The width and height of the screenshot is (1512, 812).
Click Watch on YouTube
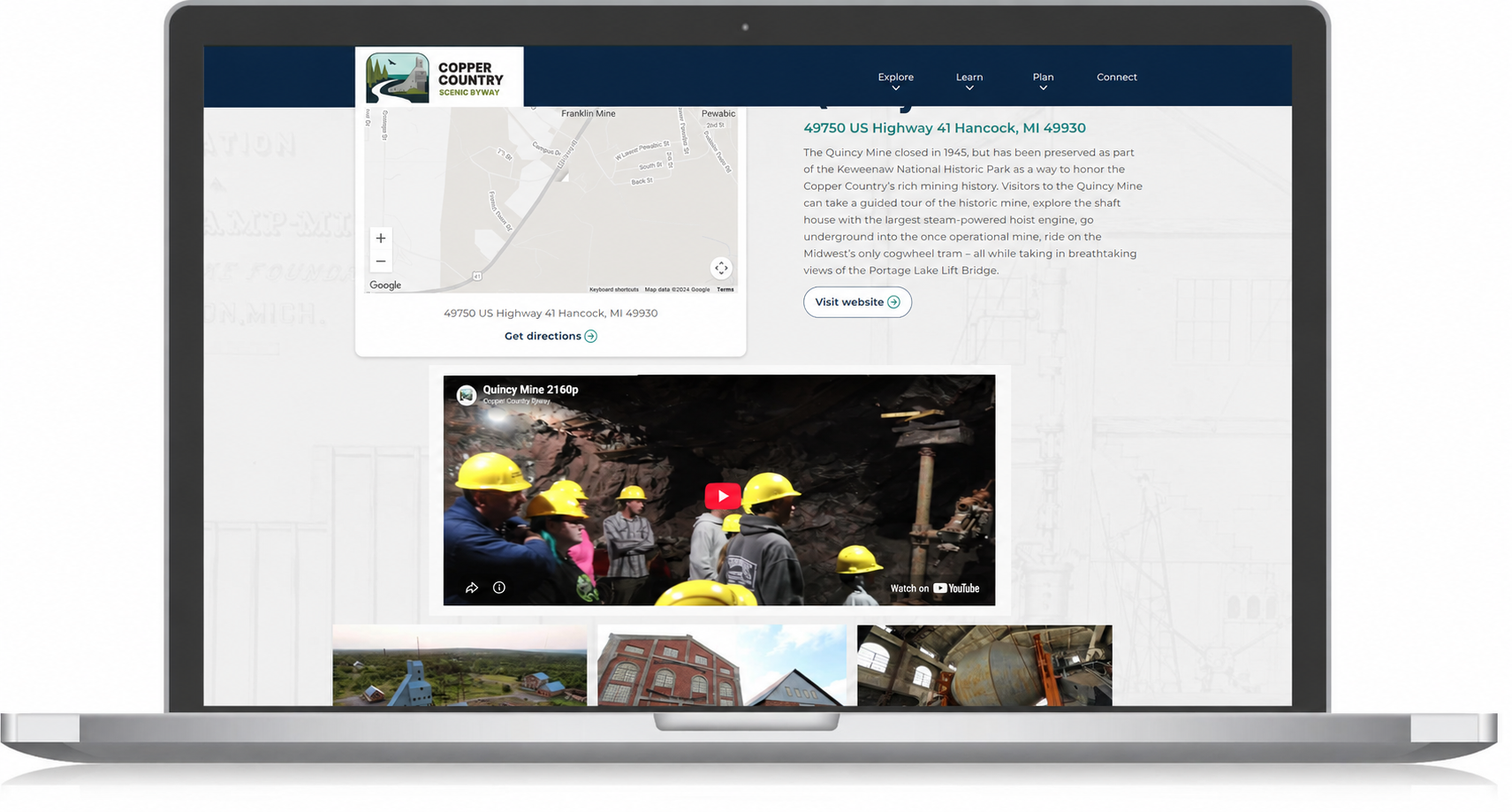click(x=935, y=588)
